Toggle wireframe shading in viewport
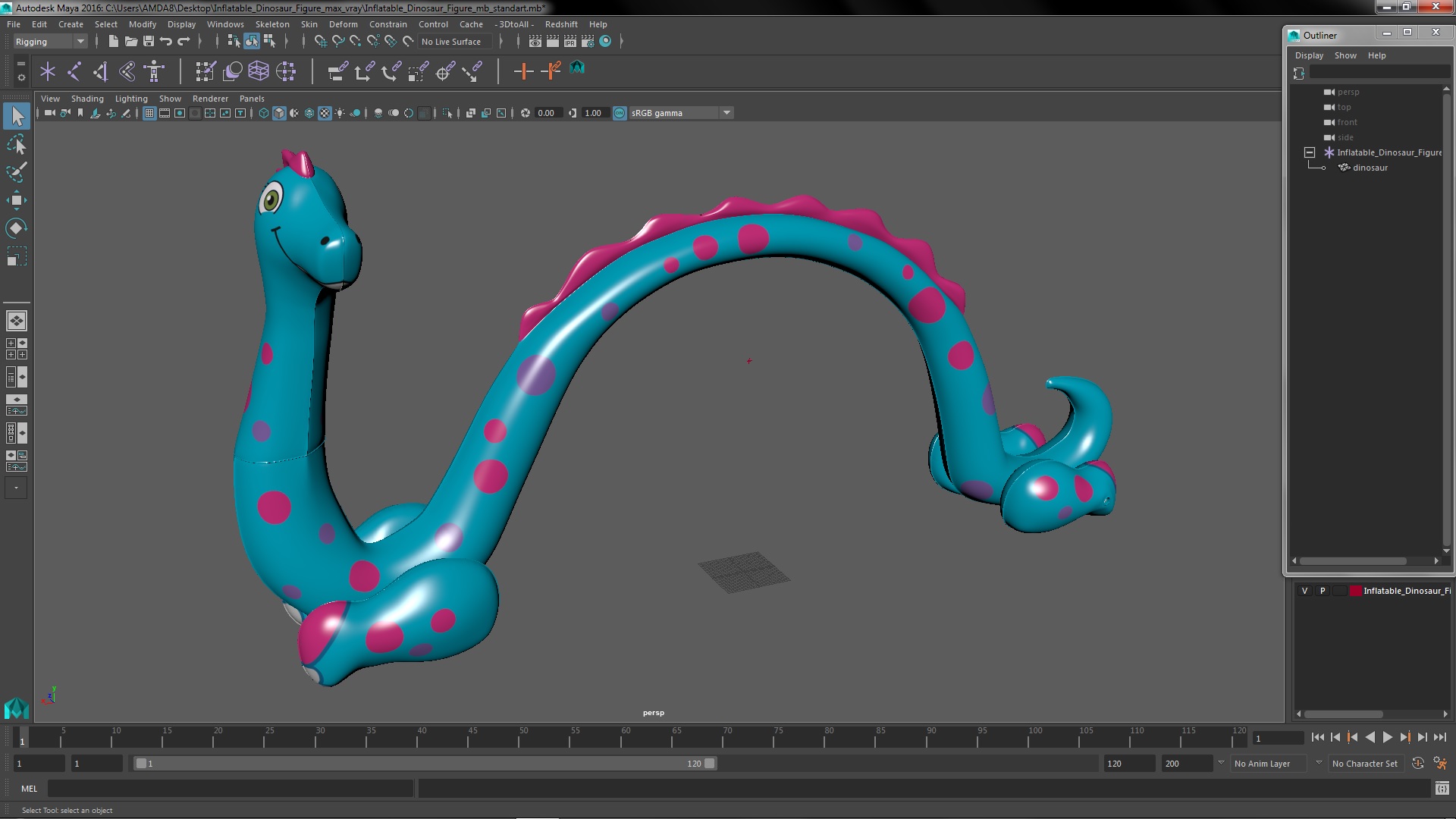Screen dimensions: 1456x819 coord(264,113)
